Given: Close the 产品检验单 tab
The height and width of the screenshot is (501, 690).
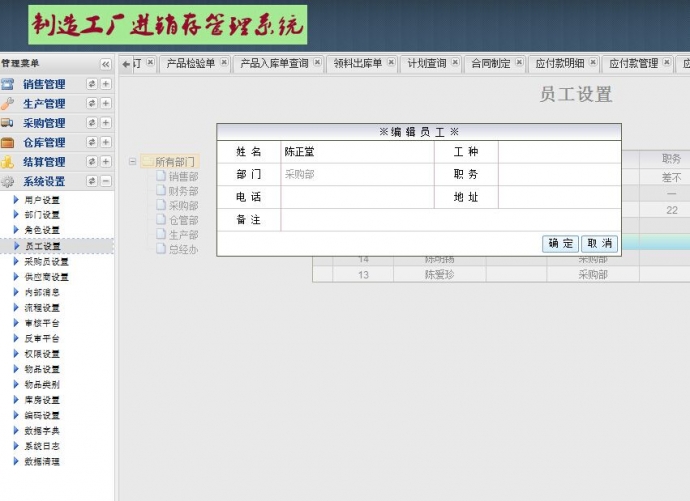Looking at the screenshot, I should tap(224, 62).
